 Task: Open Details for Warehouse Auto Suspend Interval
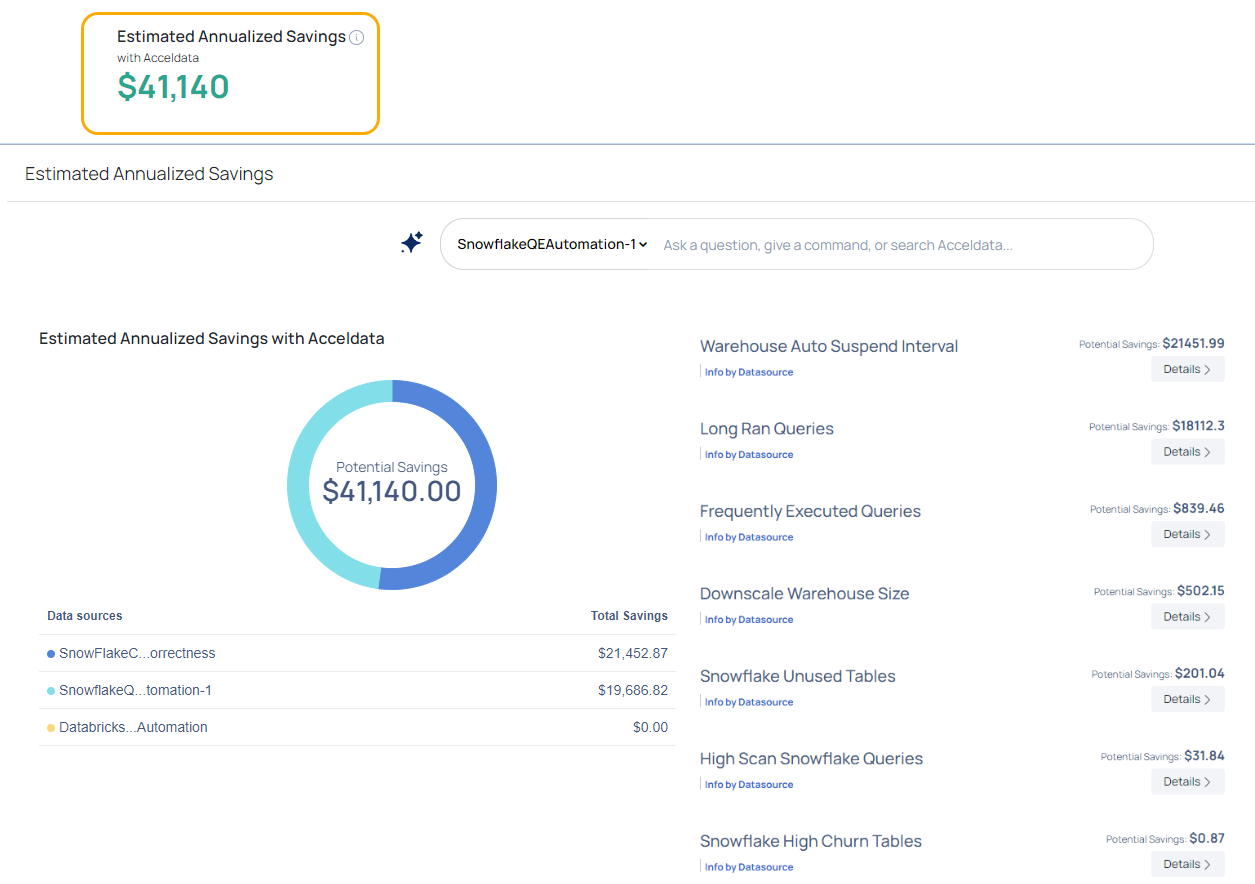(x=1187, y=370)
